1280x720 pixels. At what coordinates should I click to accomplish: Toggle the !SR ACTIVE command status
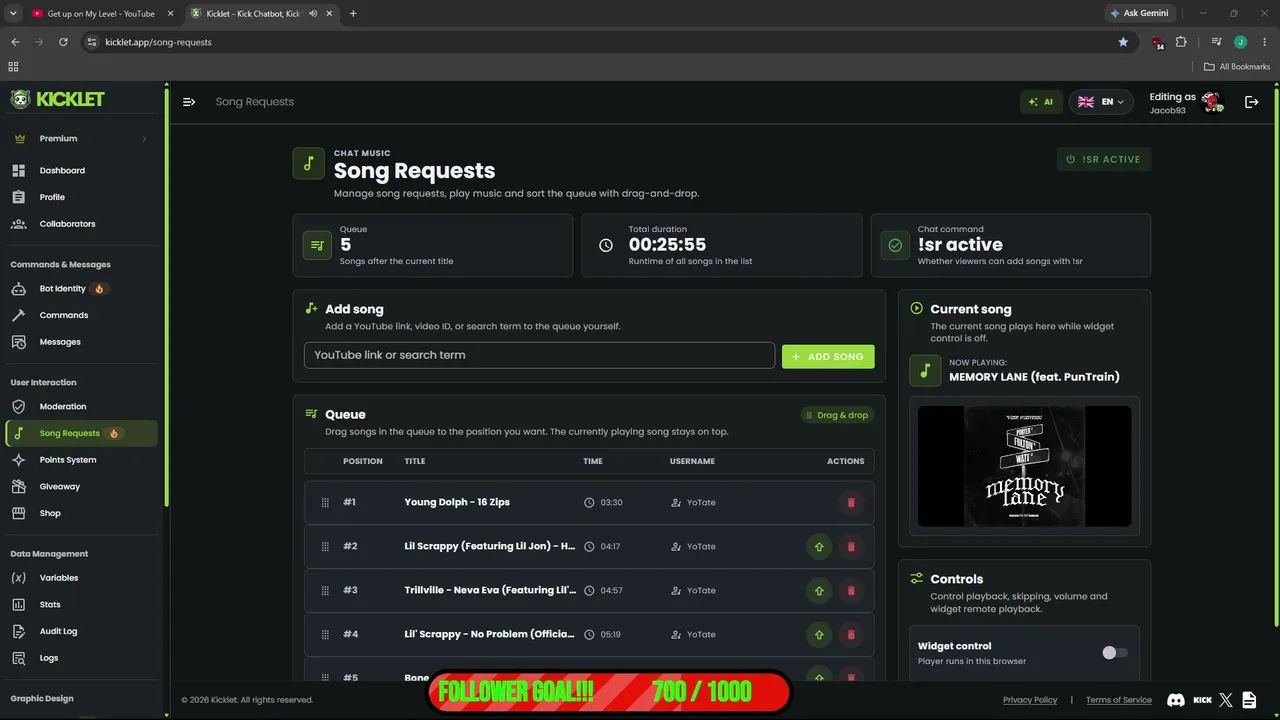click(1104, 159)
